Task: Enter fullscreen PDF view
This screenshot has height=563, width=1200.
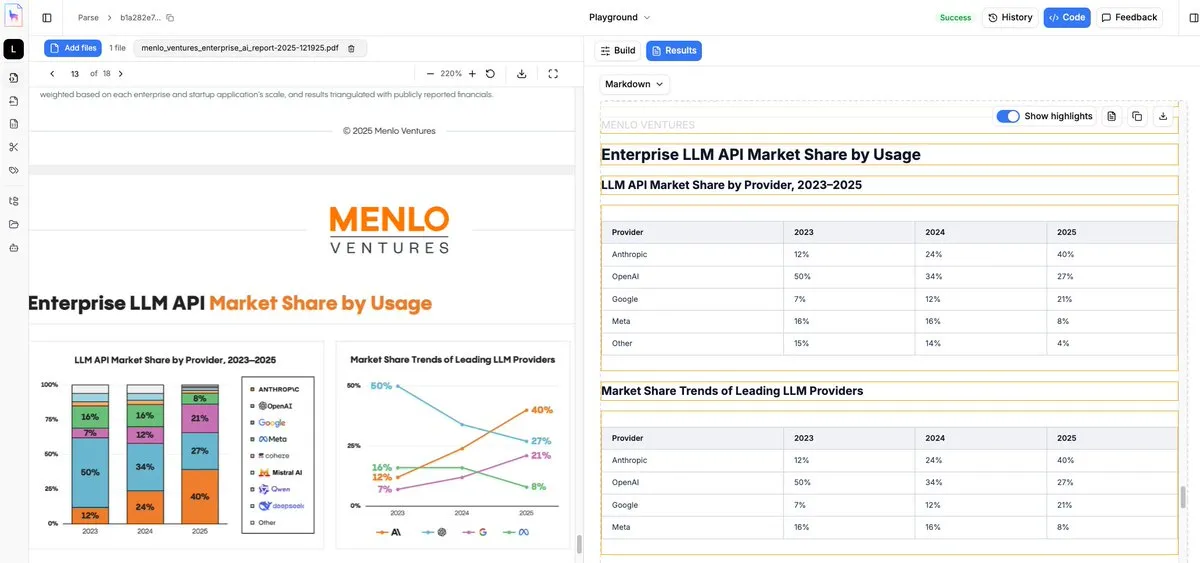Action: (553, 74)
